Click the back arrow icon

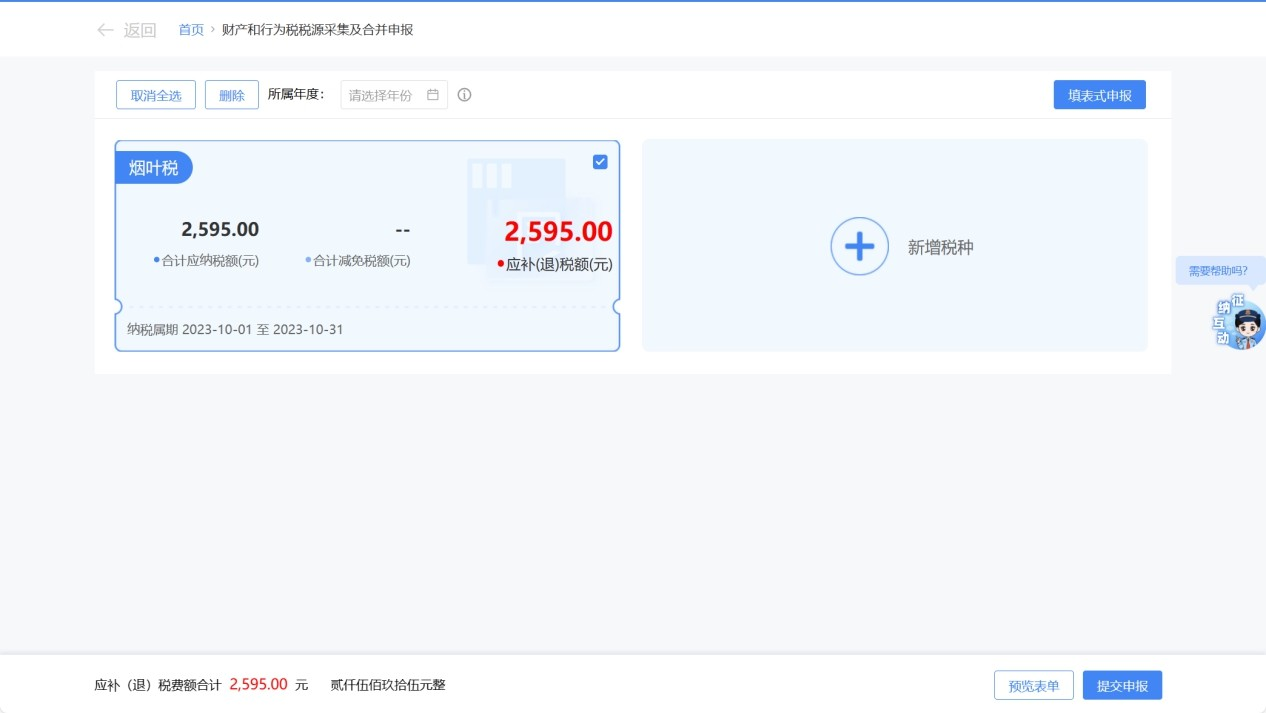105,30
